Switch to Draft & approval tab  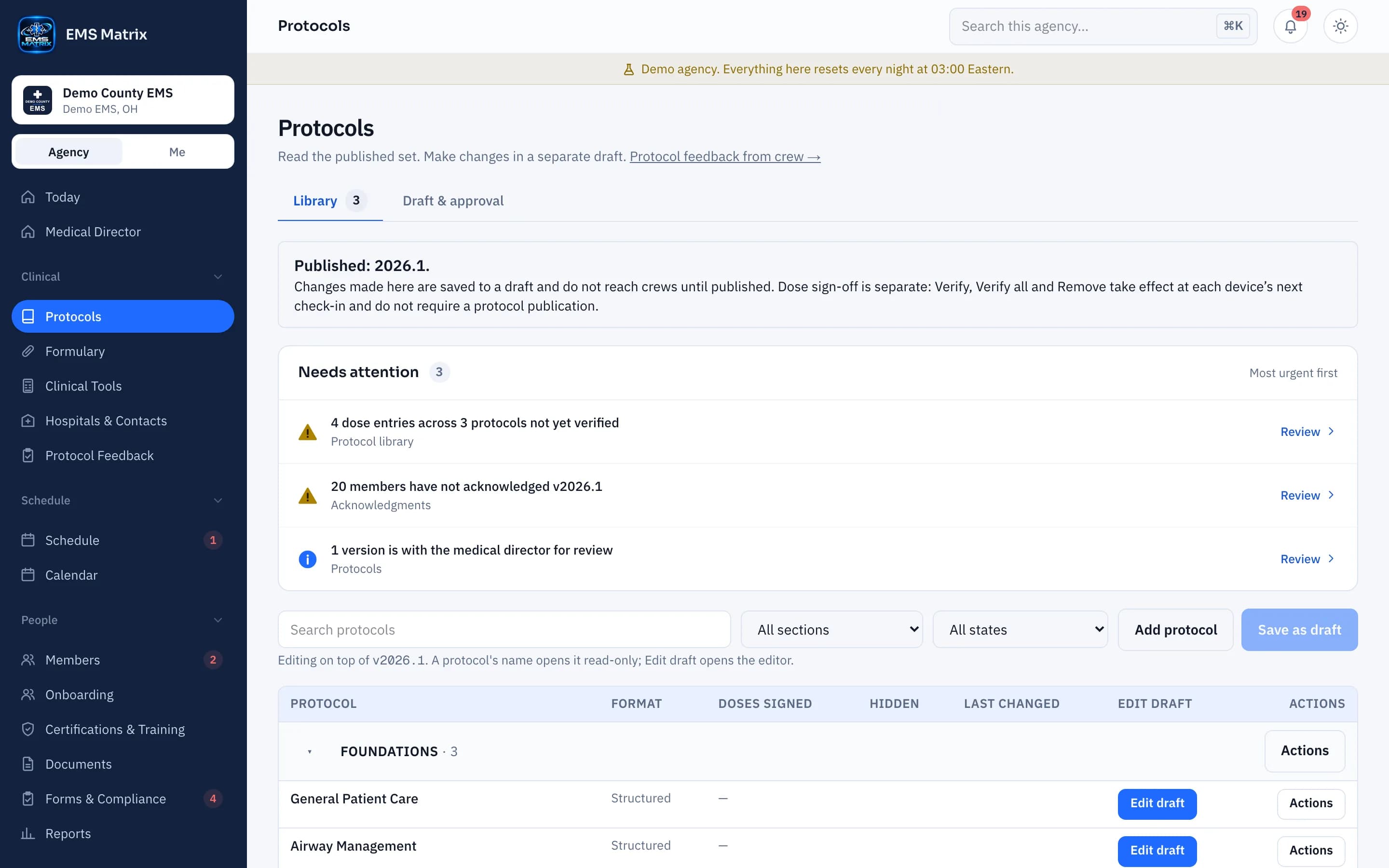click(x=453, y=200)
